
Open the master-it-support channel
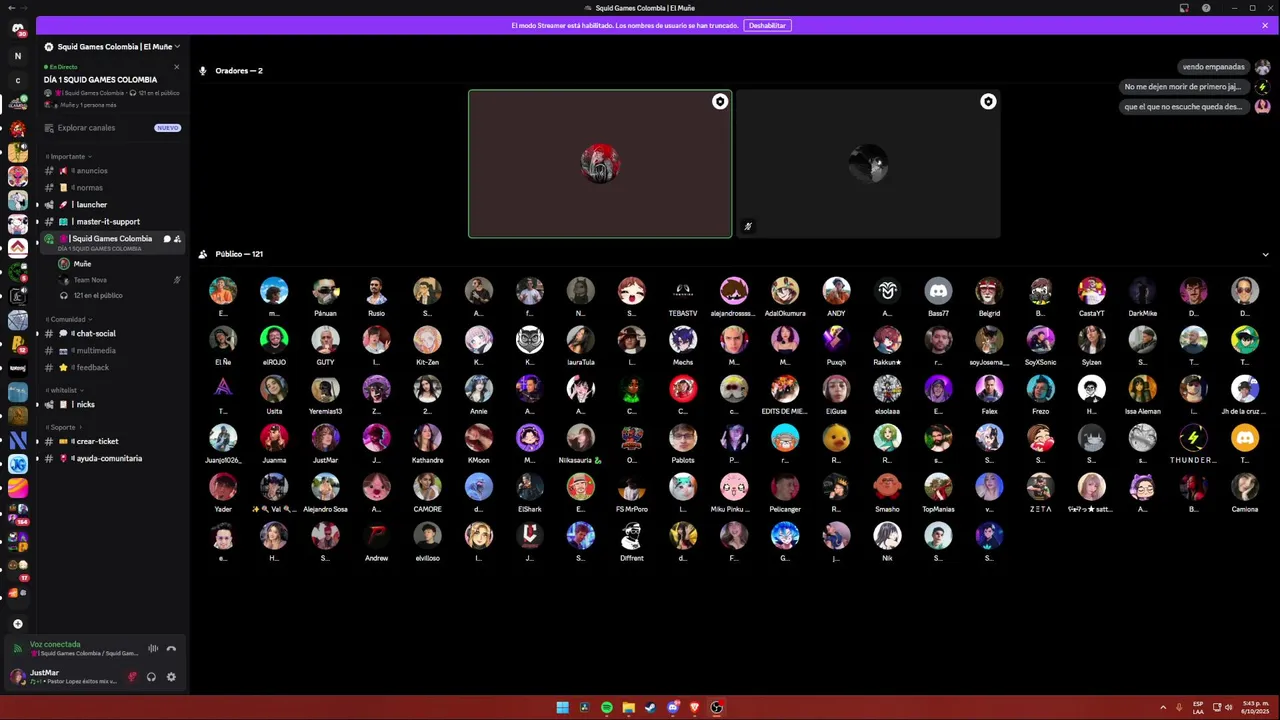pyautogui.click(x=111, y=222)
